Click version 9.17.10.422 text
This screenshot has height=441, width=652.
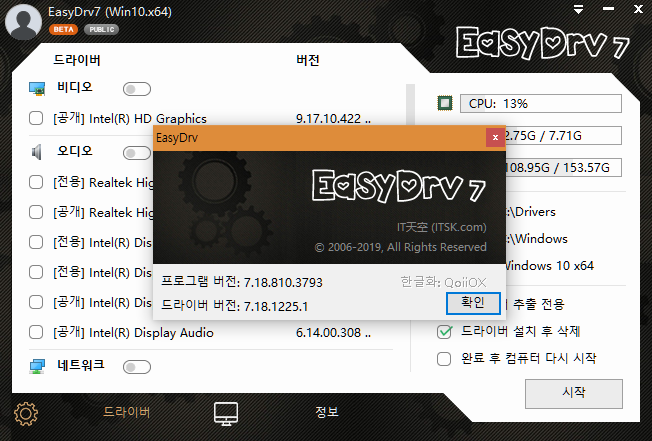point(333,118)
